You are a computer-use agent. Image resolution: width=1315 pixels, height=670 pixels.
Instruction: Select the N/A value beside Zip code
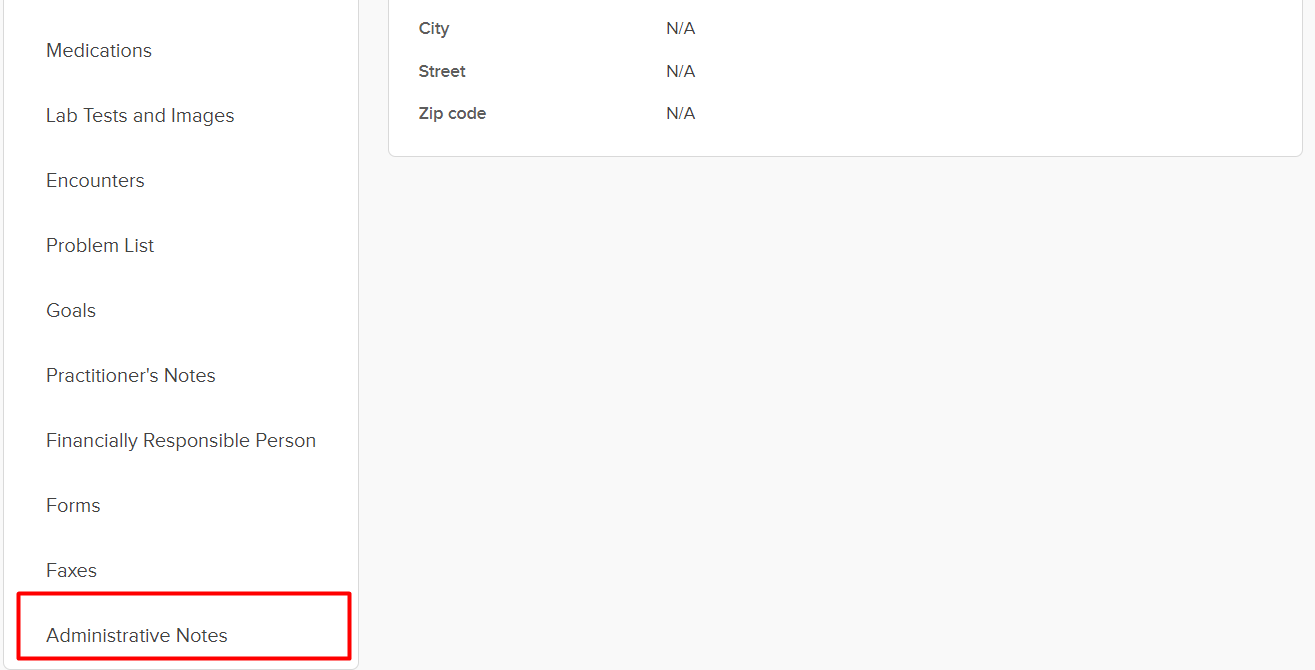(680, 114)
